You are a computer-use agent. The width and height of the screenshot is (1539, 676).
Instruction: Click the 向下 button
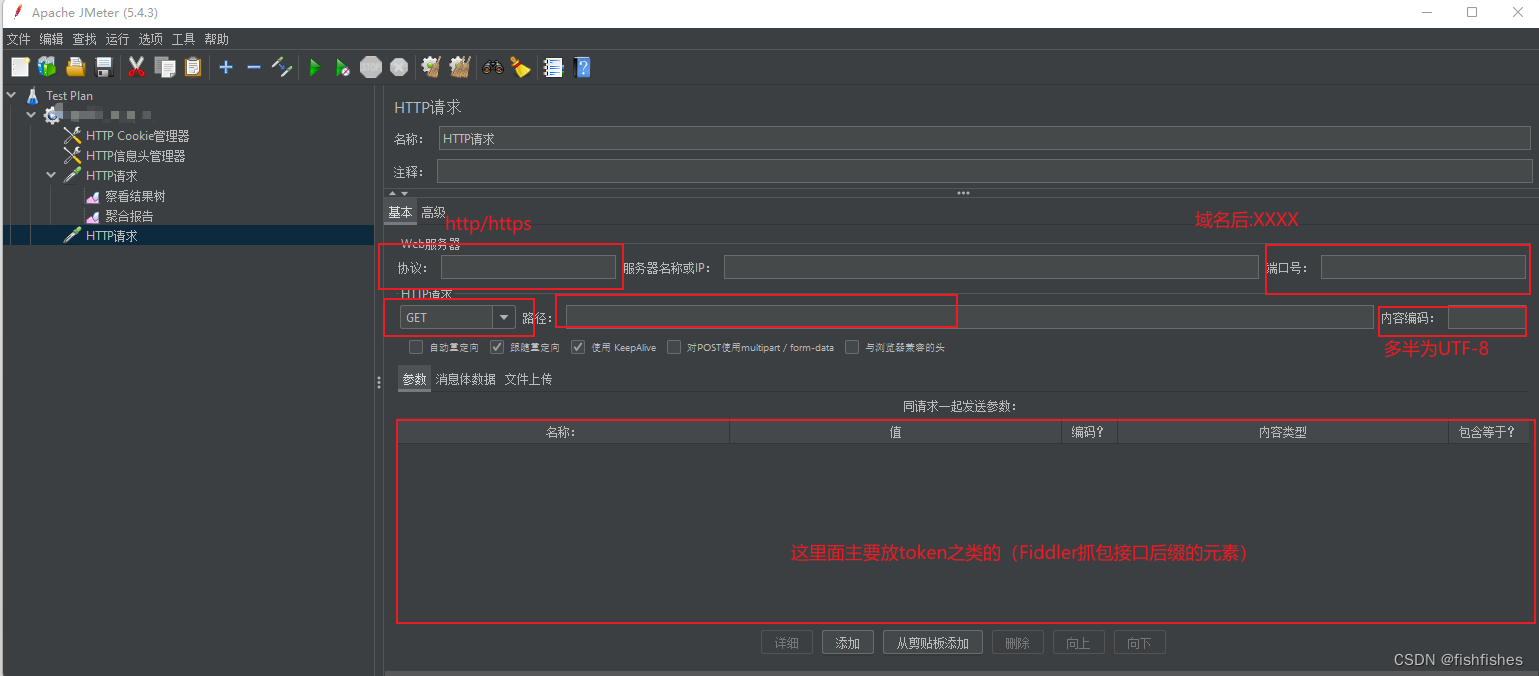pos(1140,643)
